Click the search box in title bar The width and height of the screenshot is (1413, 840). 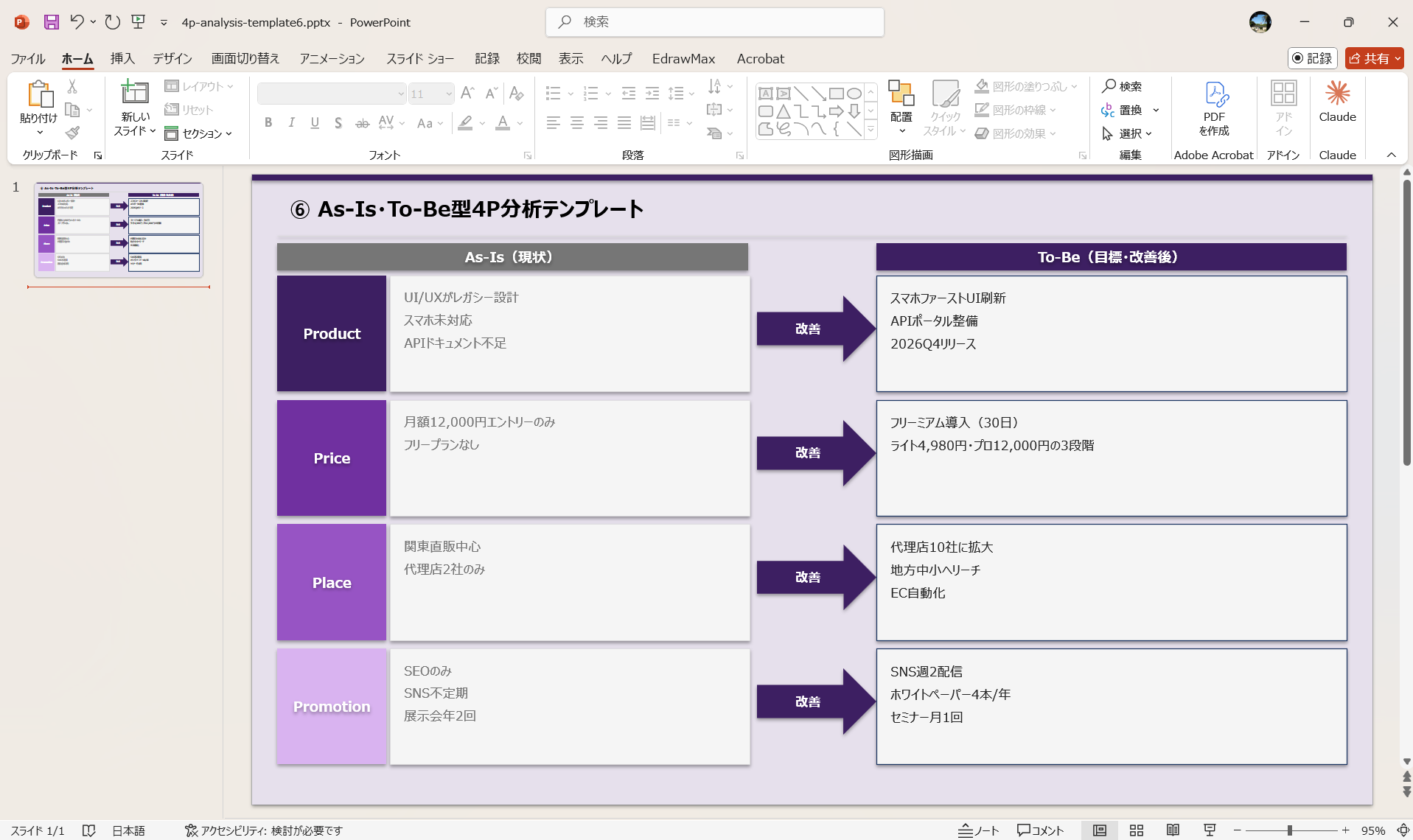[715, 22]
